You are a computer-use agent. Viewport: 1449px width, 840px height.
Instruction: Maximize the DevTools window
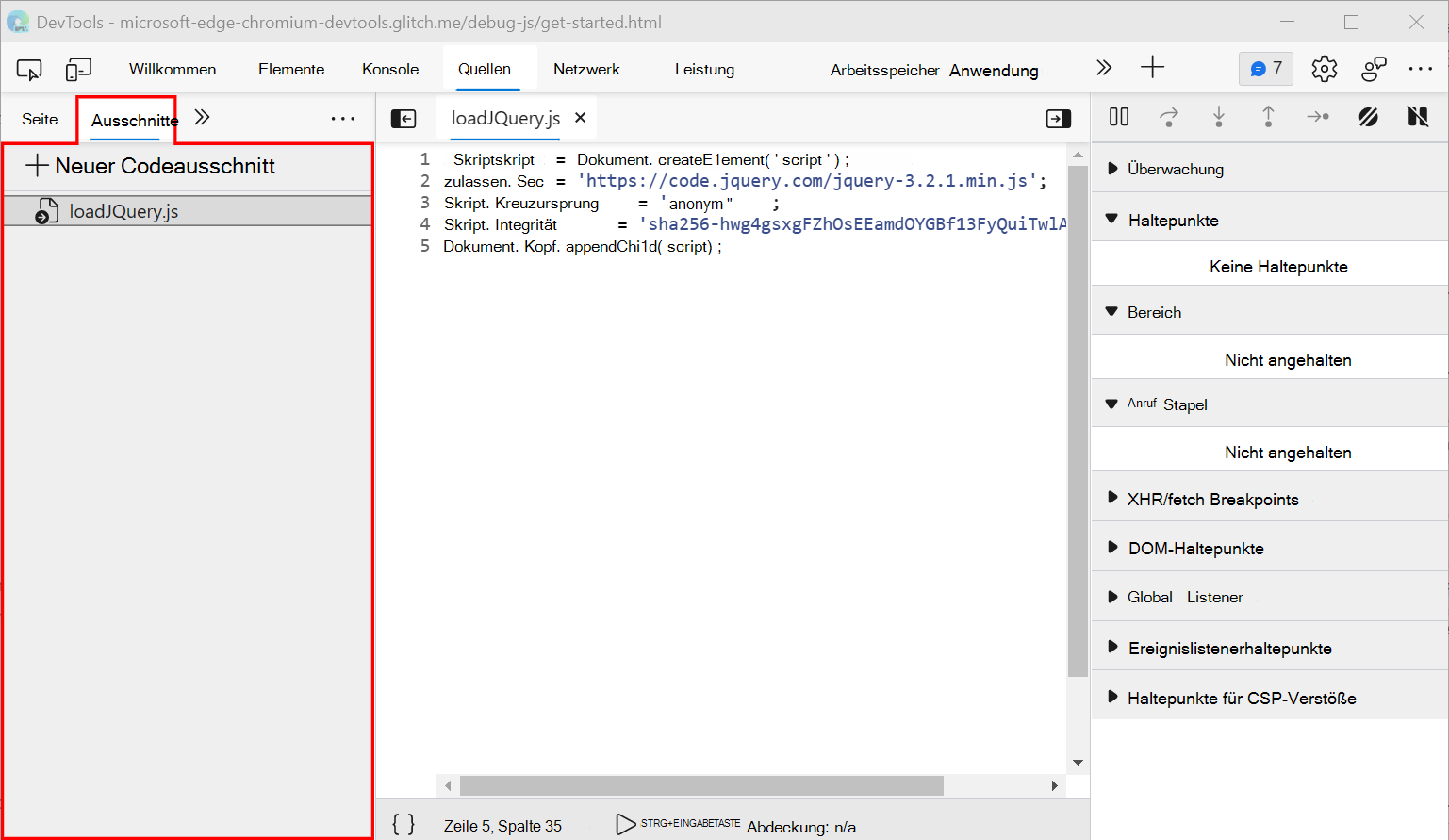pyautogui.click(x=1351, y=22)
